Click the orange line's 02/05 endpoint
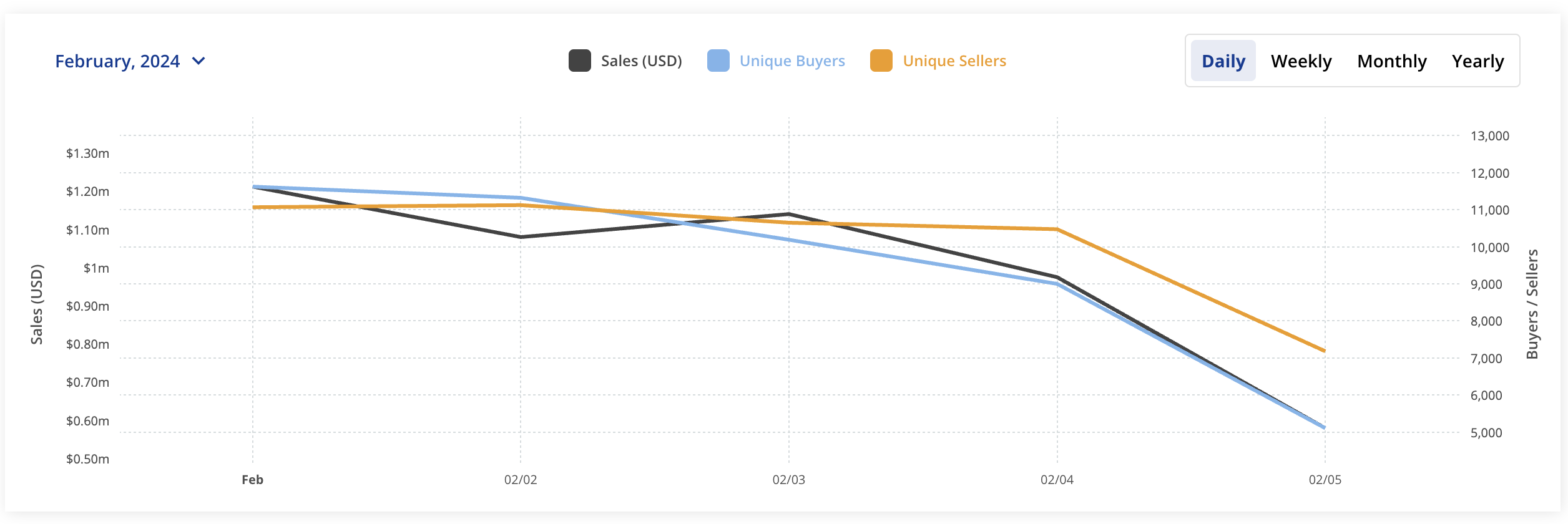The height and width of the screenshot is (524, 1568). click(1324, 351)
